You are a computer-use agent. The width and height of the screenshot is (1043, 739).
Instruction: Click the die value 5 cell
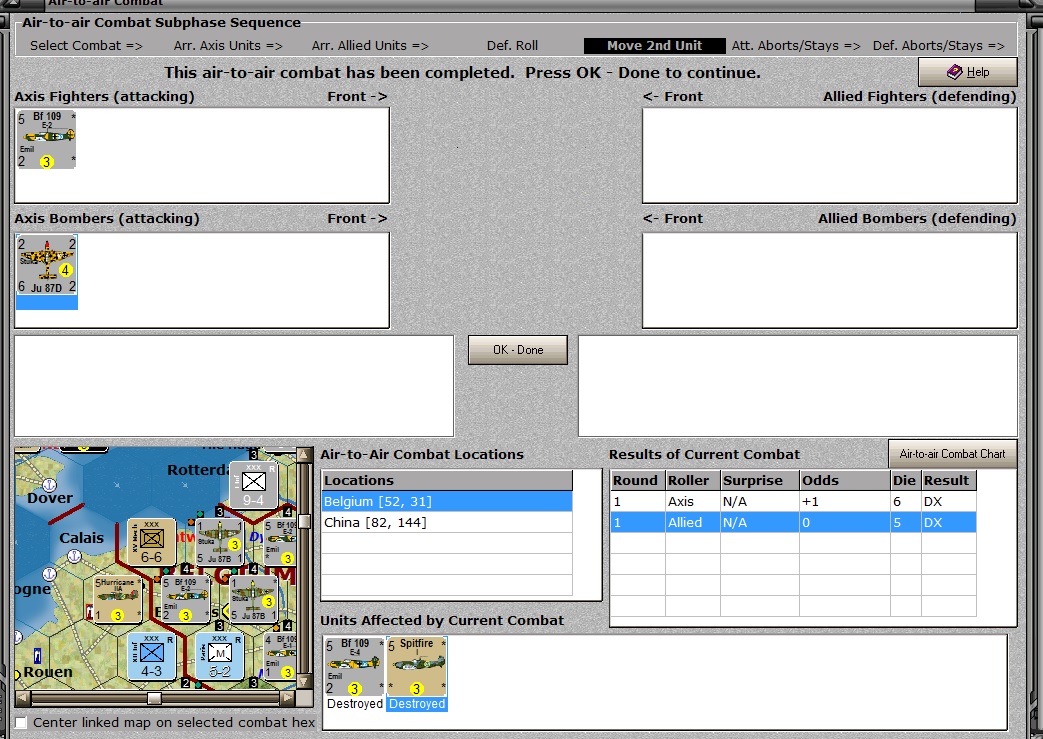(x=905, y=522)
